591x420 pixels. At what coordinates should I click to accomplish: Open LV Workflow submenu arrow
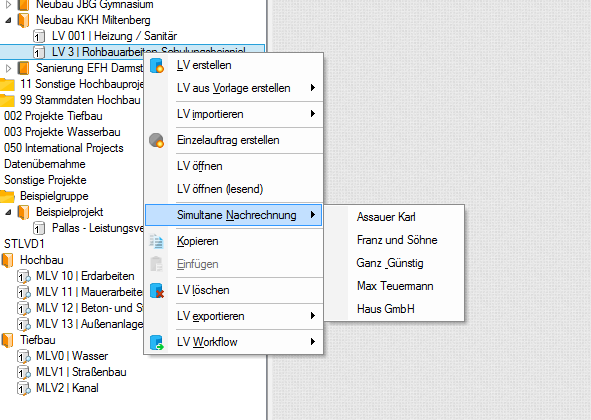312,342
